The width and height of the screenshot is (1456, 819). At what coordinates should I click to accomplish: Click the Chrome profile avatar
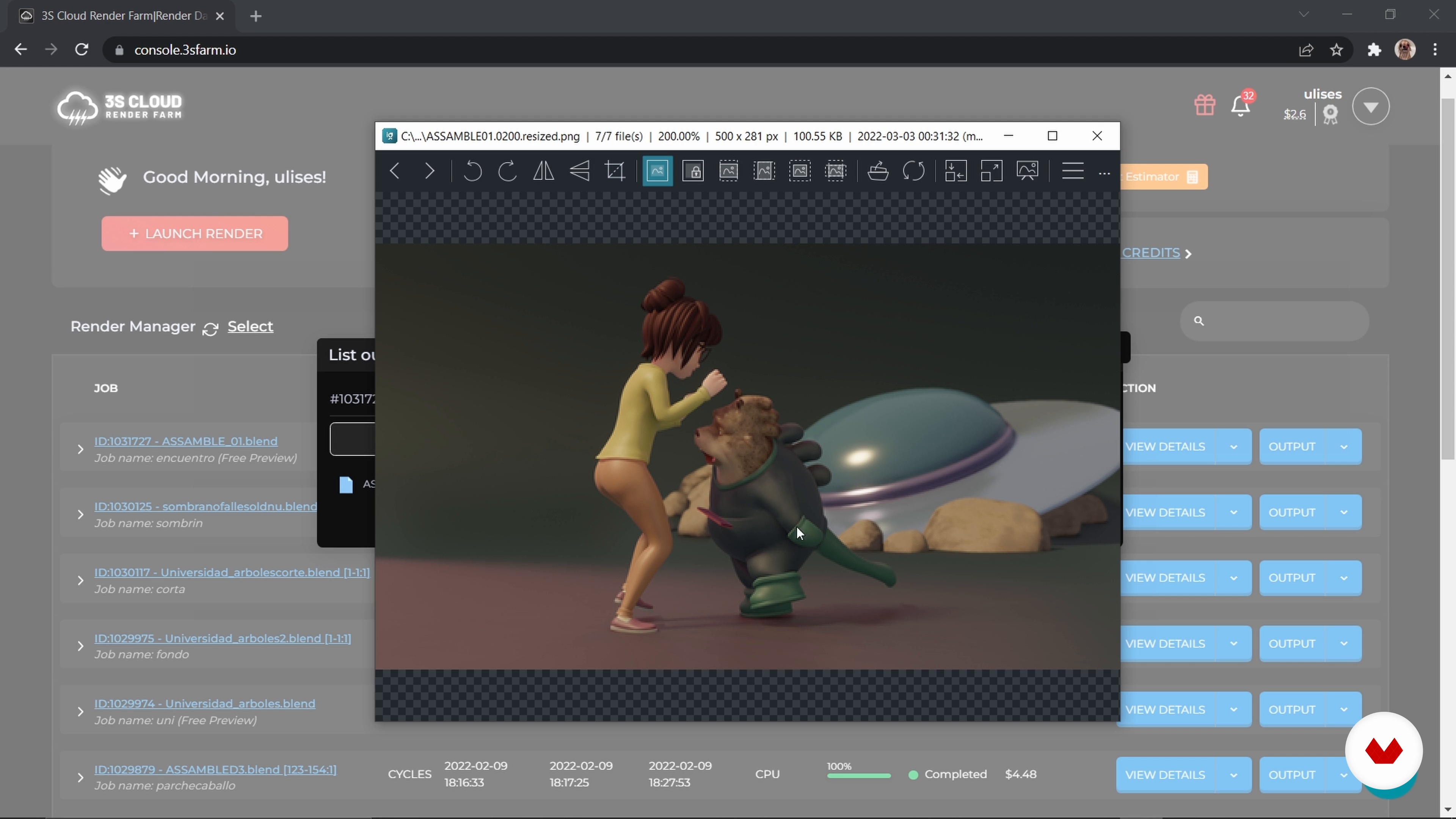coord(1405,50)
